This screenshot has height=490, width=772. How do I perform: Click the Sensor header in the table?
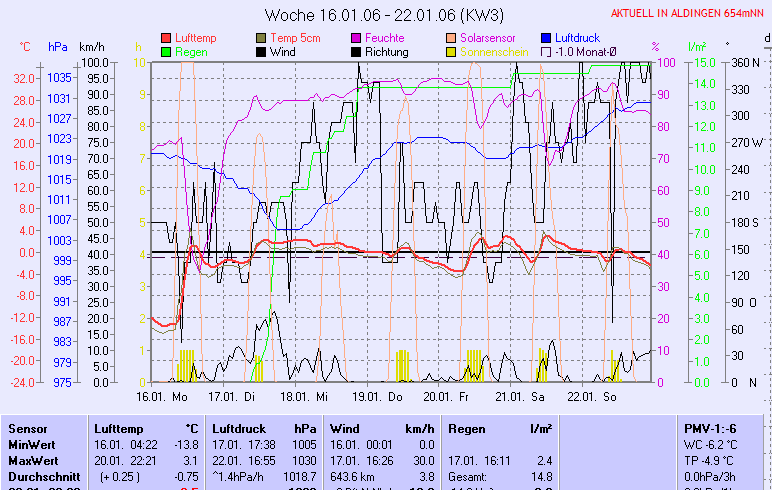tap(27, 428)
